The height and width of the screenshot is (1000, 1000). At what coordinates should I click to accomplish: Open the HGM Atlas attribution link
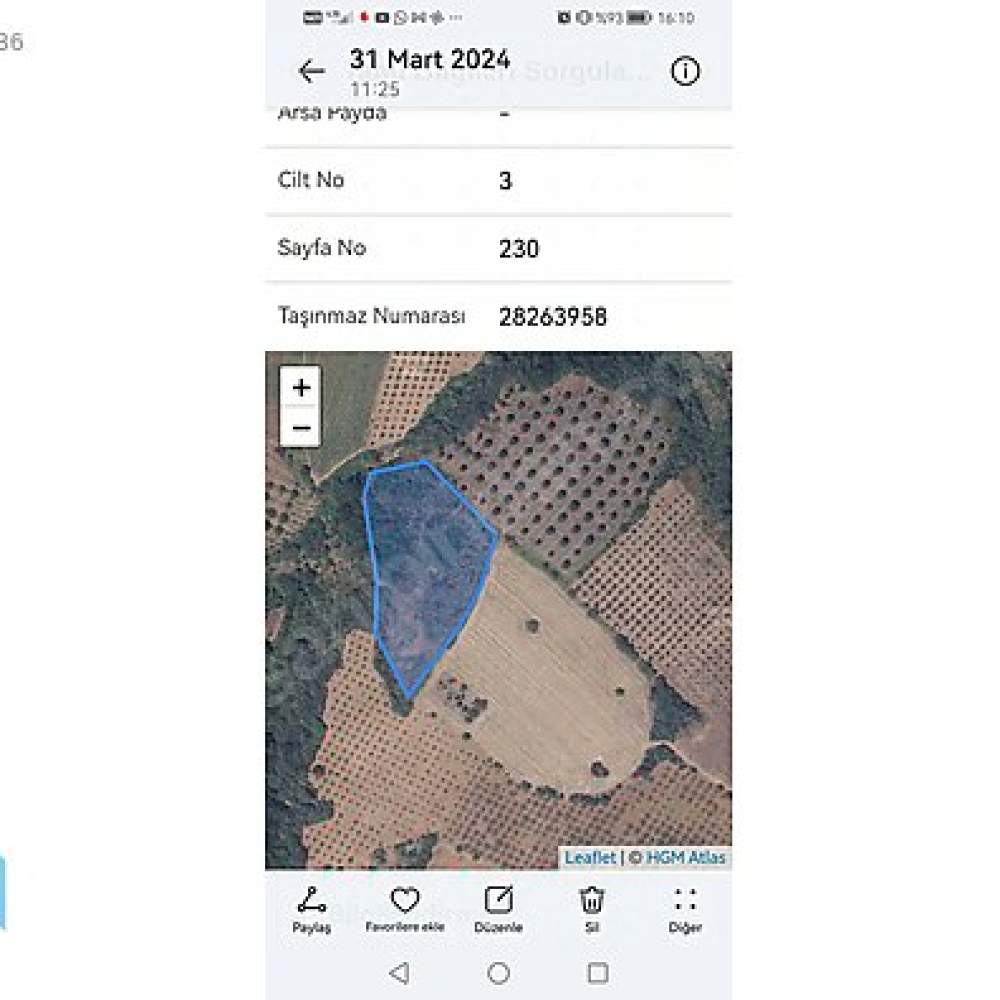pos(686,858)
